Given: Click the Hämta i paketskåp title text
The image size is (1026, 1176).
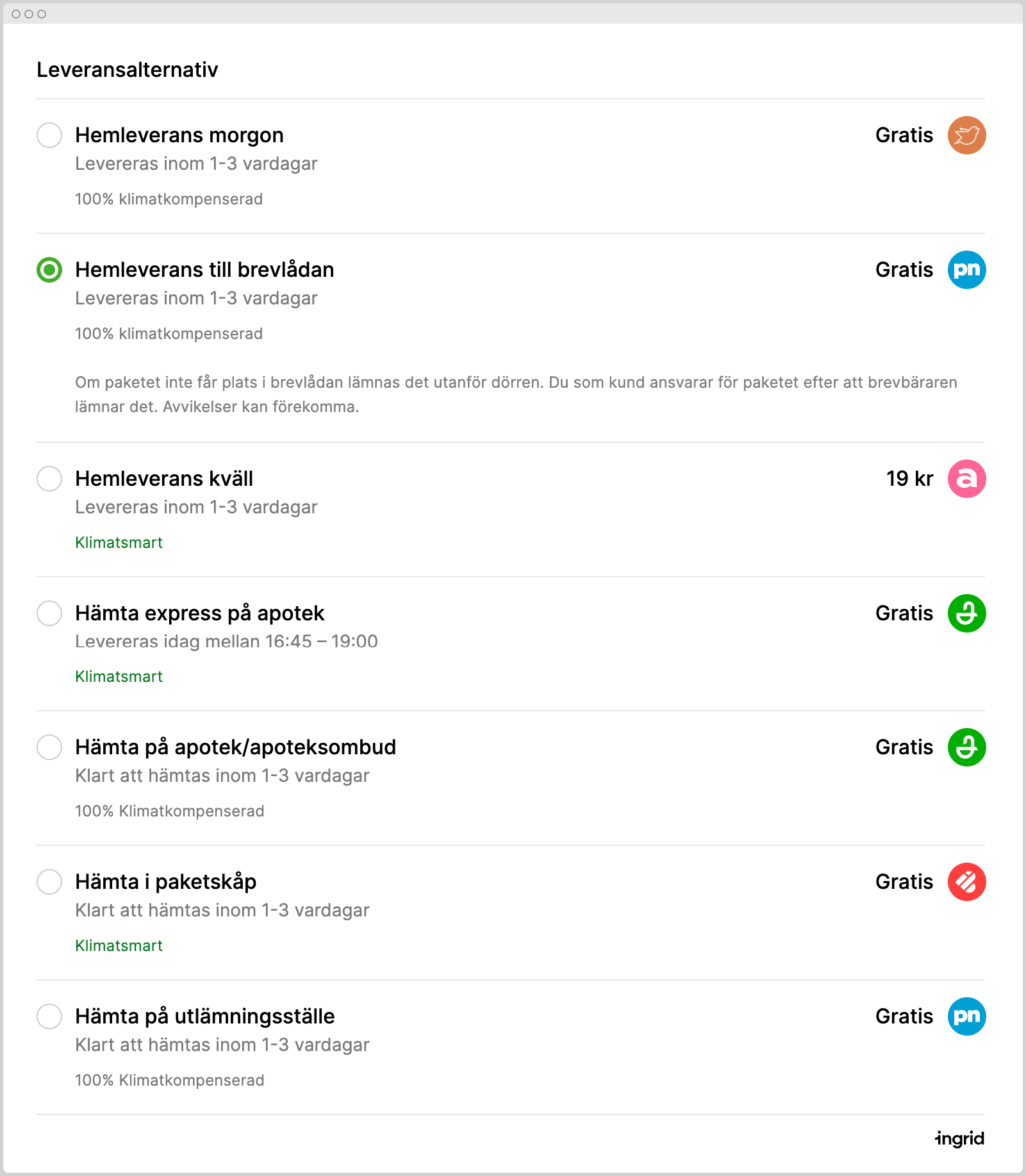Looking at the screenshot, I should pos(165,882).
